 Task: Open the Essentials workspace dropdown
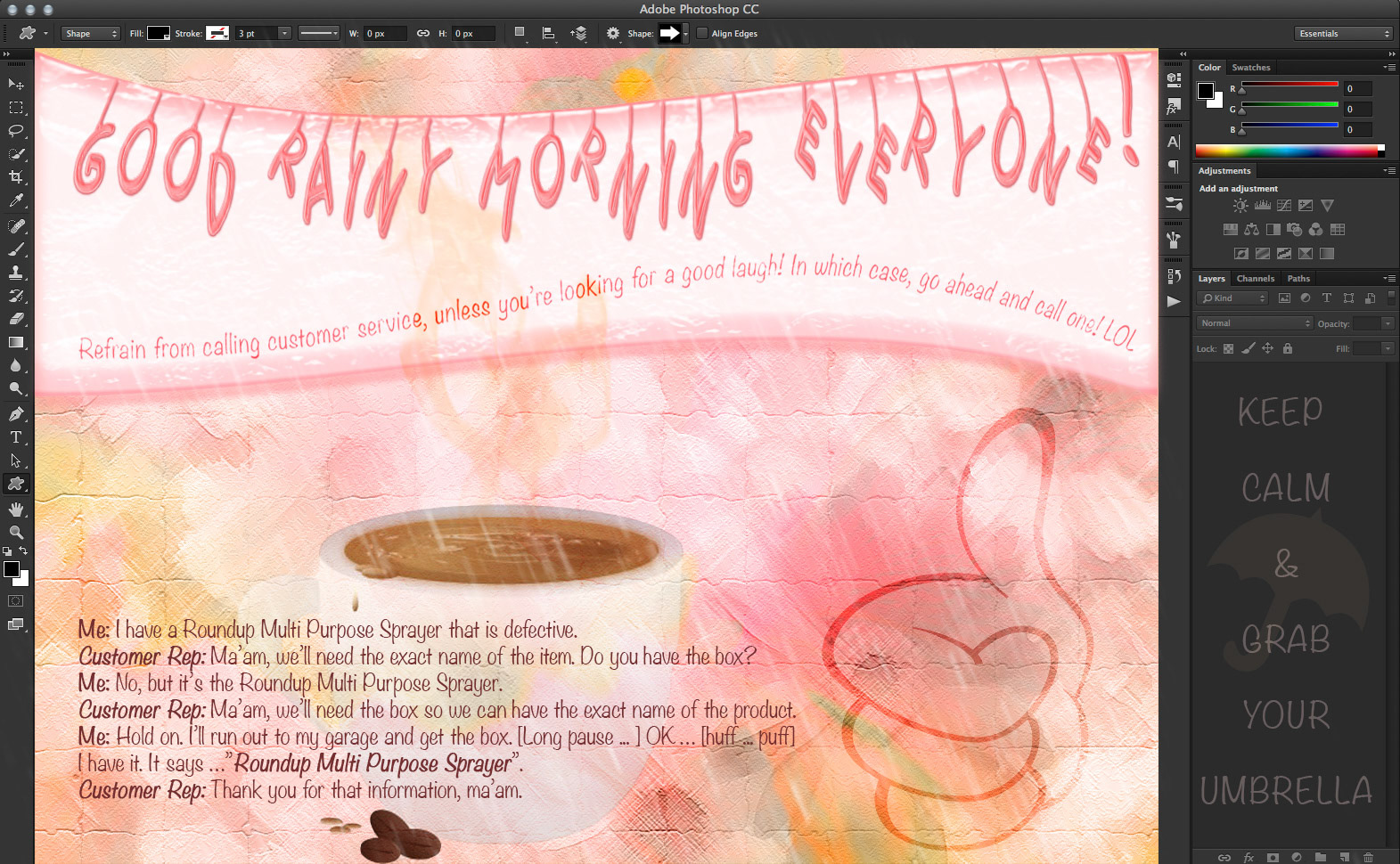[x=1344, y=34]
